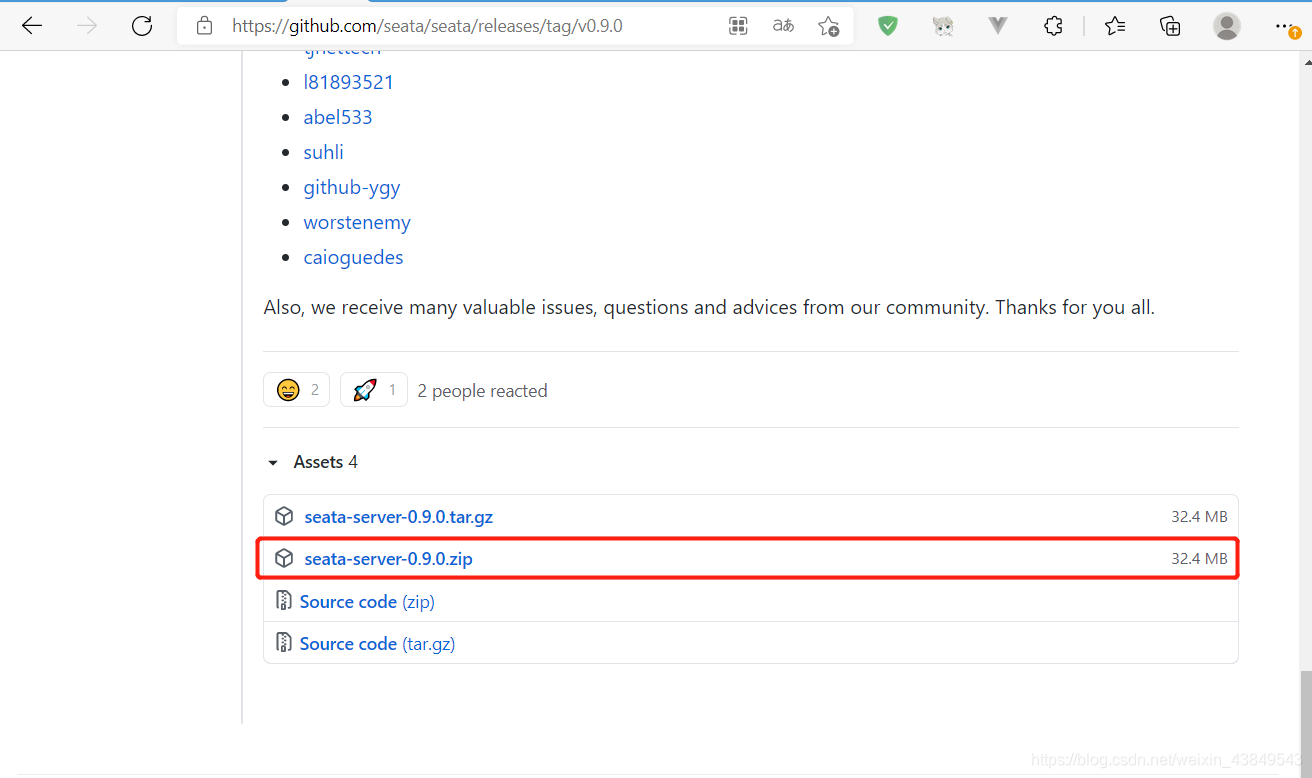Download Source code (tar.gz)
Viewport: 1312px width, 778px height.
377,643
